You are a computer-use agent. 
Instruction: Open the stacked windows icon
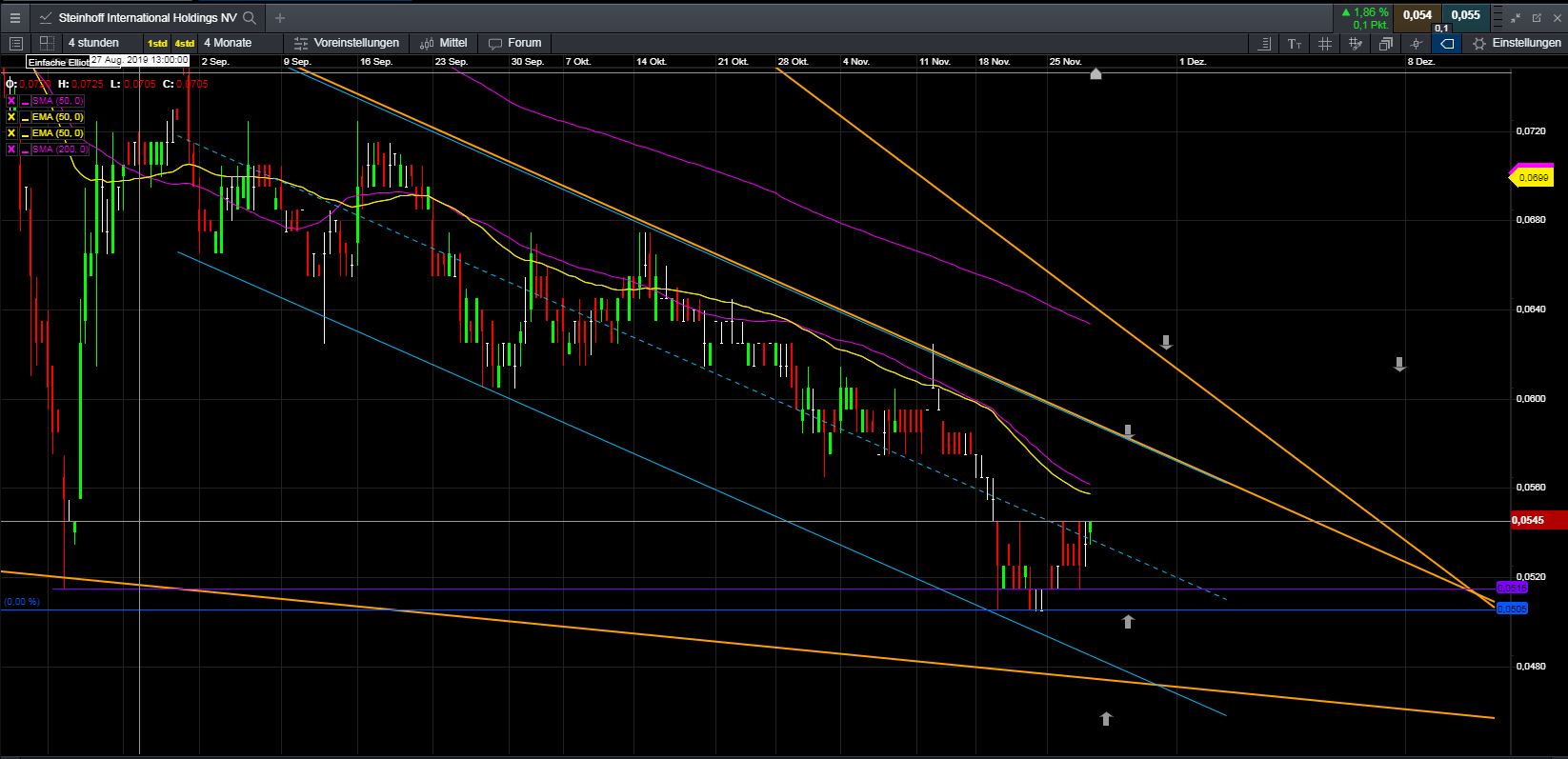[x=1386, y=43]
